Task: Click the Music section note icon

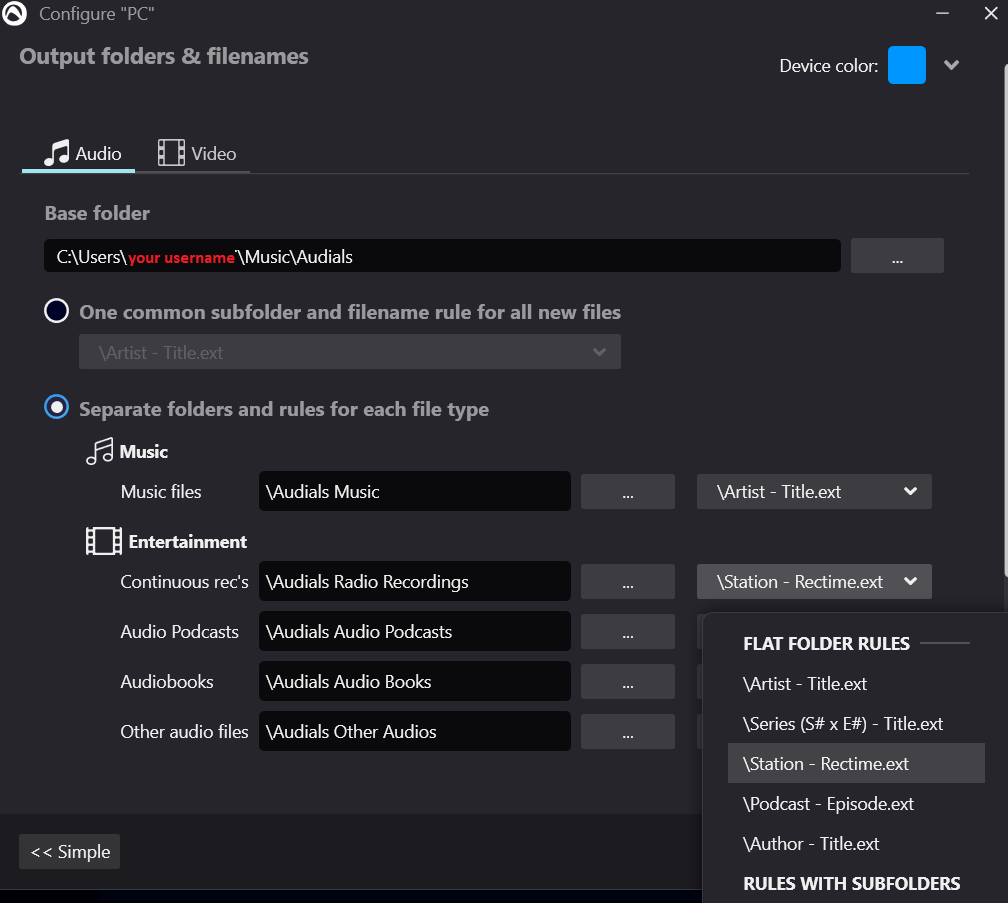Action: tap(100, 451)
